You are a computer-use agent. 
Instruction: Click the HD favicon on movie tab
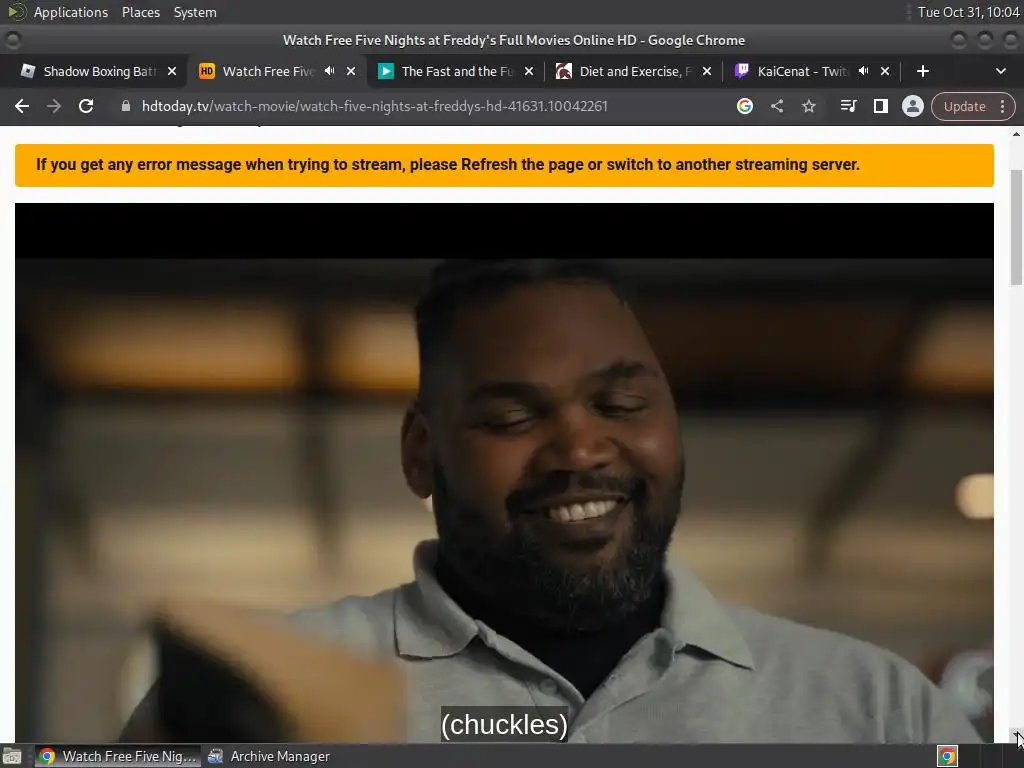206,71
